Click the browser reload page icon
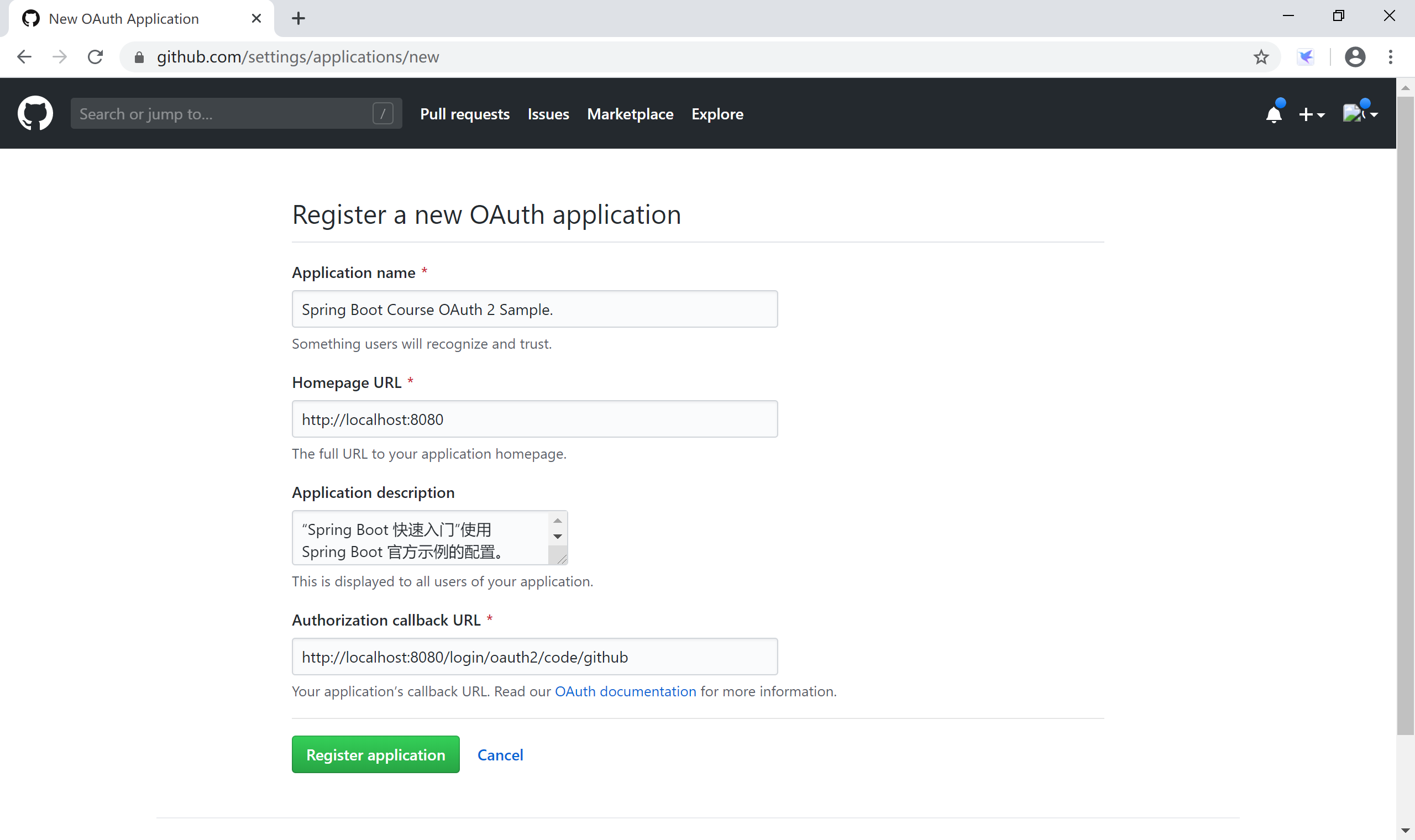1415x840 pixels. (x=95, y=56)
